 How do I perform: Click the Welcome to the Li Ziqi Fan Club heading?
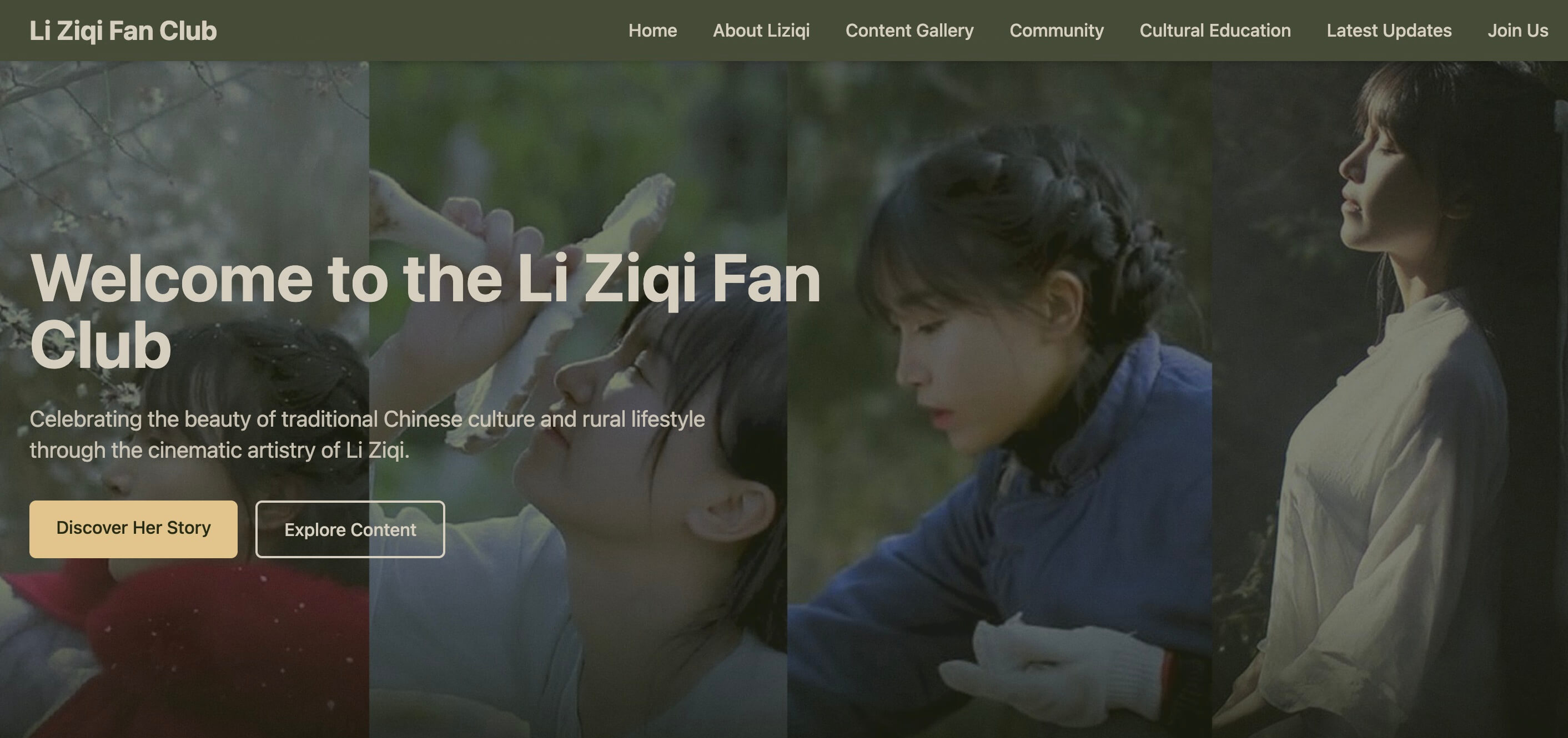pyautogui.click(x=425, y=310)
